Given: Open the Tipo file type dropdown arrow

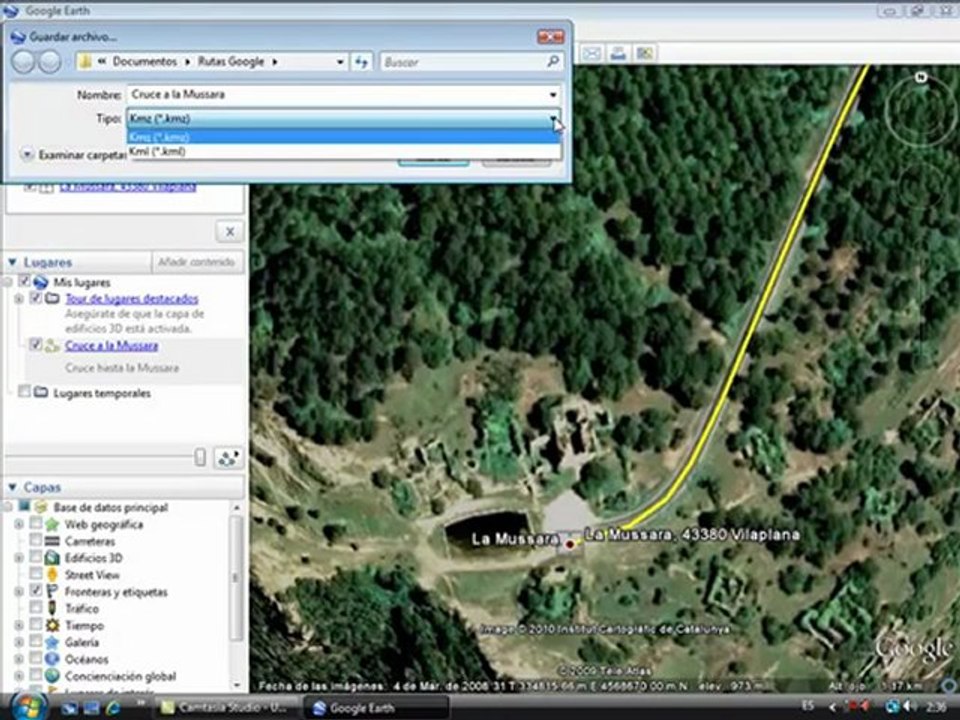Looking at the screenshot, I should (553, 118).
